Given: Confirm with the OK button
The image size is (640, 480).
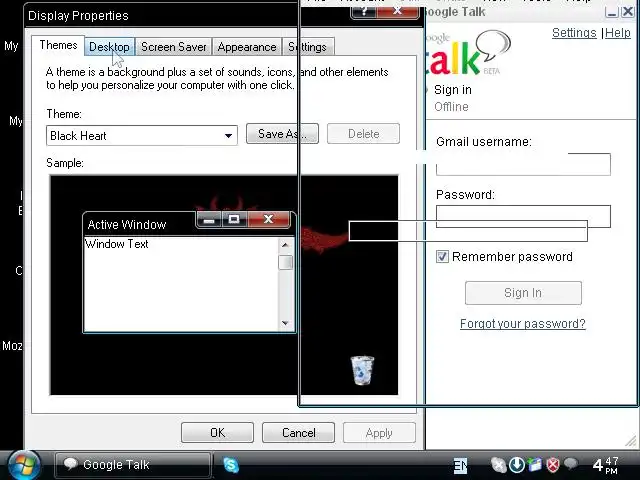Looking at the screenshot, I should point(217,432).
